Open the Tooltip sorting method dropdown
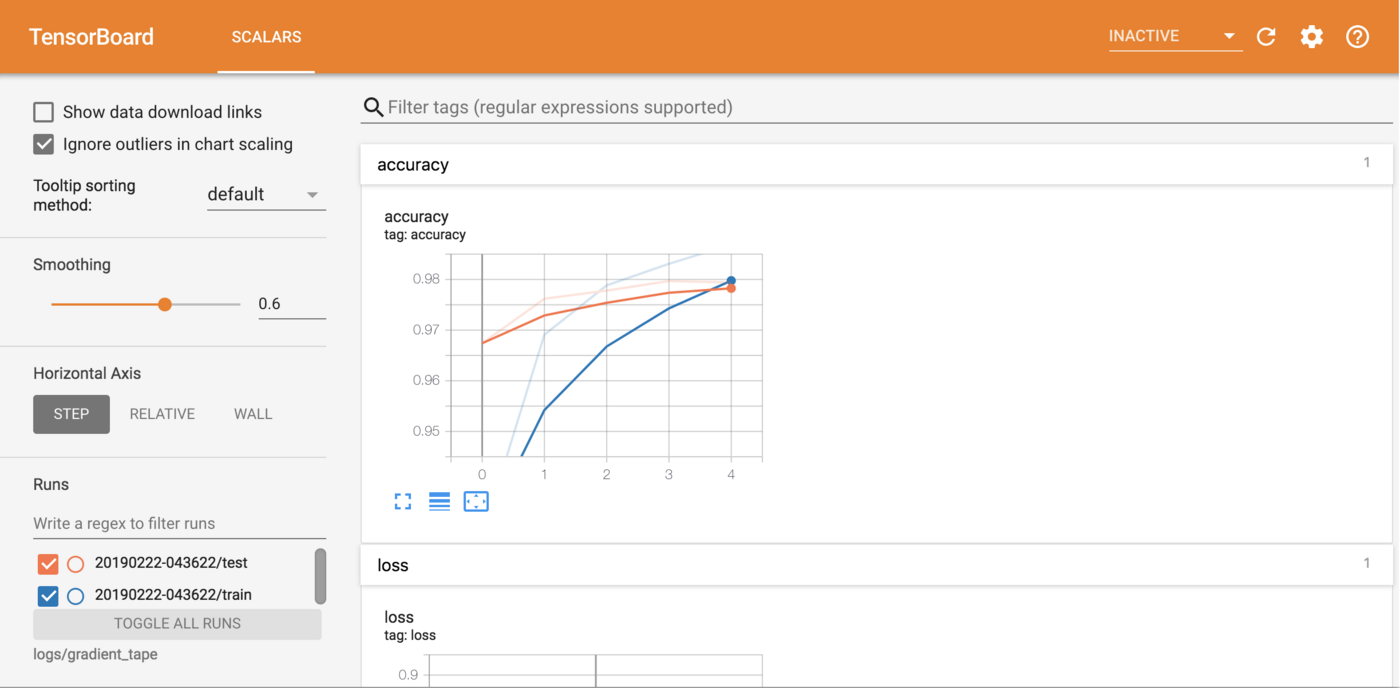Image resolution: width=1400 pixels, height=688 pixels. tap(265, 194)
